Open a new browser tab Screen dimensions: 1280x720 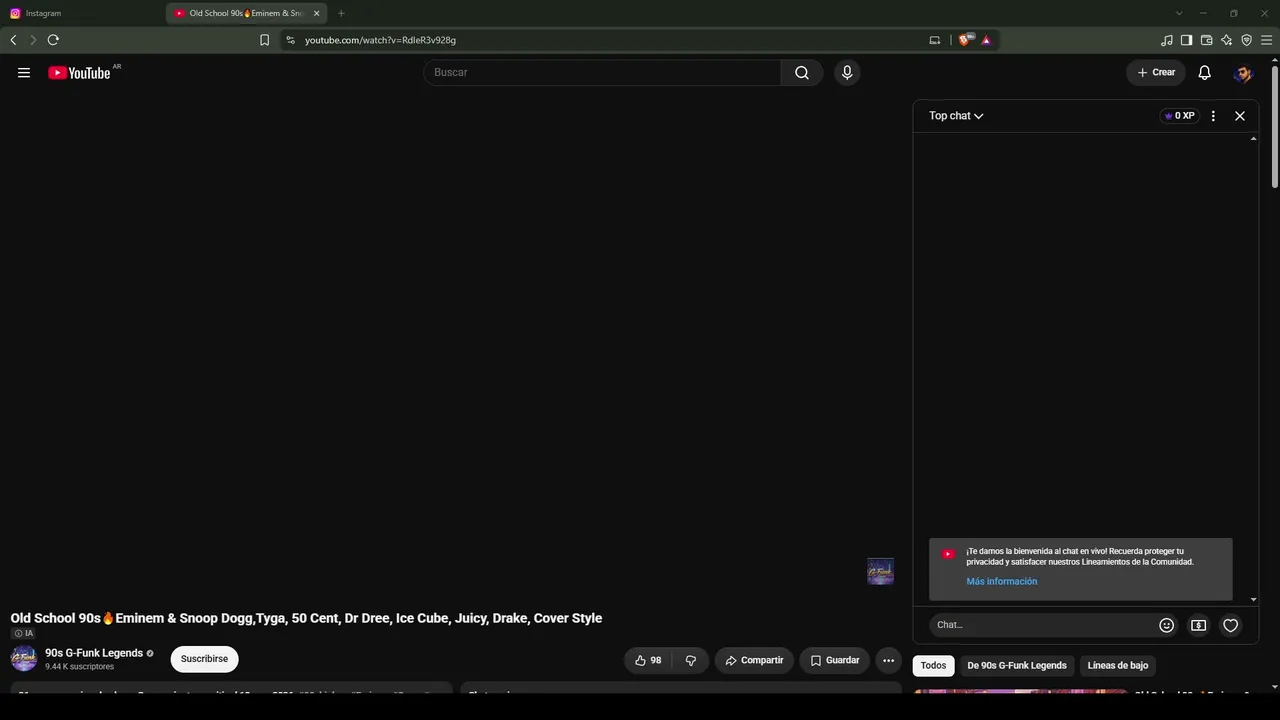click(x=341, y=13)
